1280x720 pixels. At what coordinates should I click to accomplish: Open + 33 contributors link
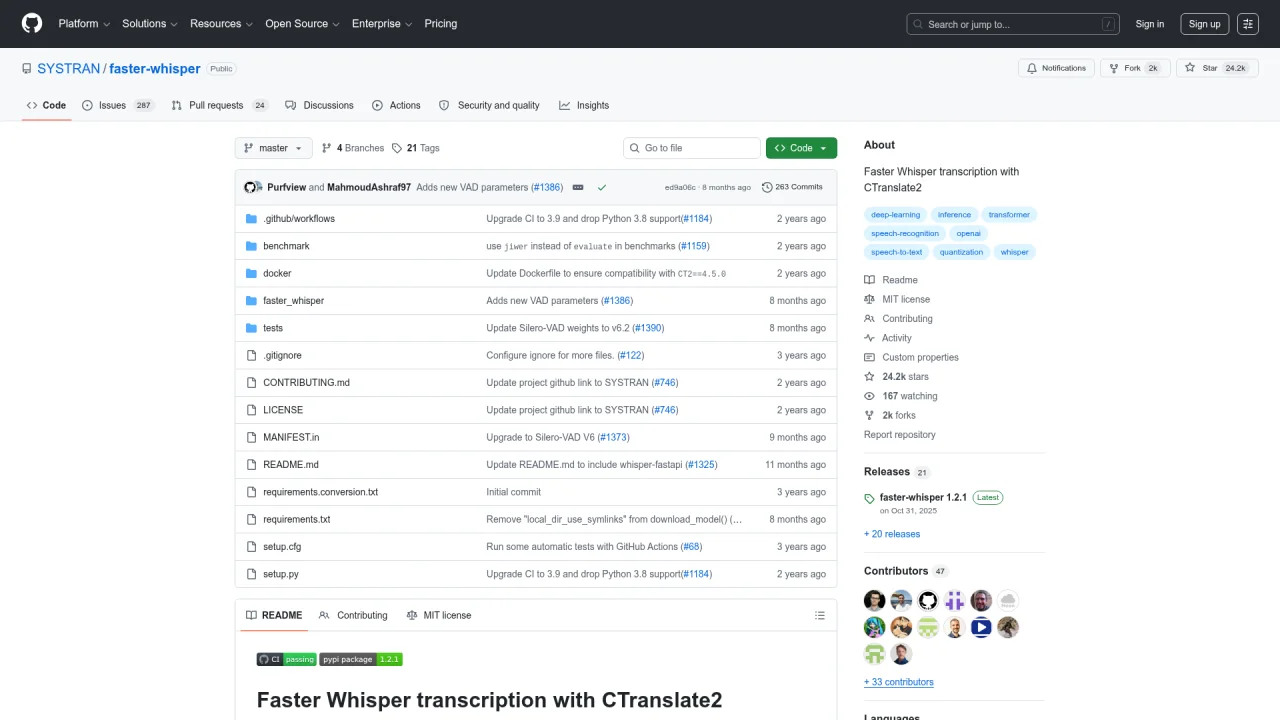click(899, 682)
